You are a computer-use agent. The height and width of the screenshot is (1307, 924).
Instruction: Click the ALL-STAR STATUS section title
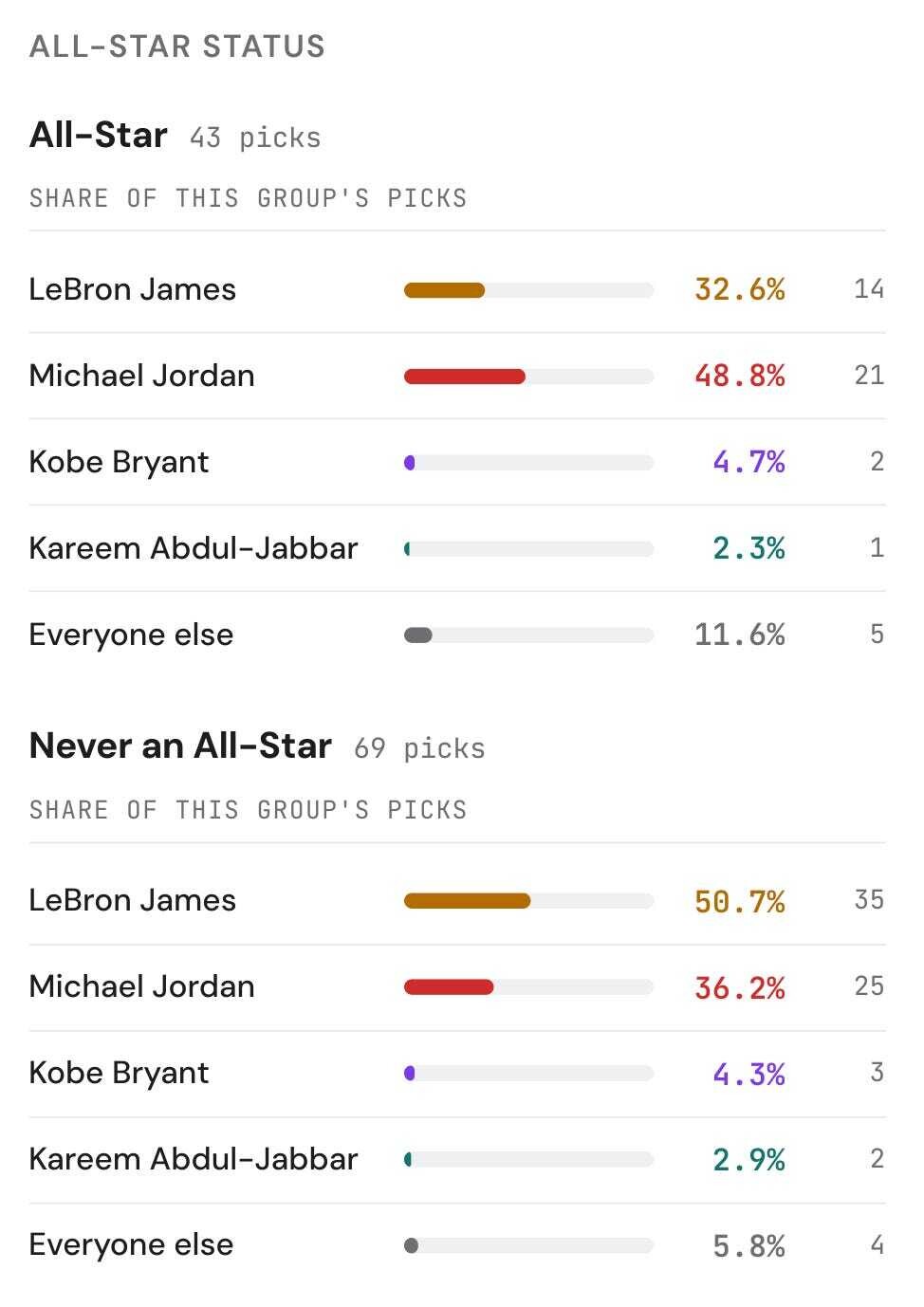coord(177,46)
